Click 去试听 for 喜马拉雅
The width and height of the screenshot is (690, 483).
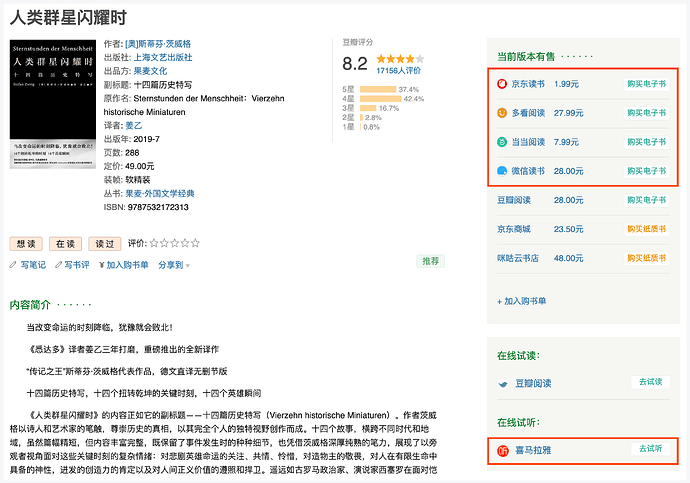650,449
